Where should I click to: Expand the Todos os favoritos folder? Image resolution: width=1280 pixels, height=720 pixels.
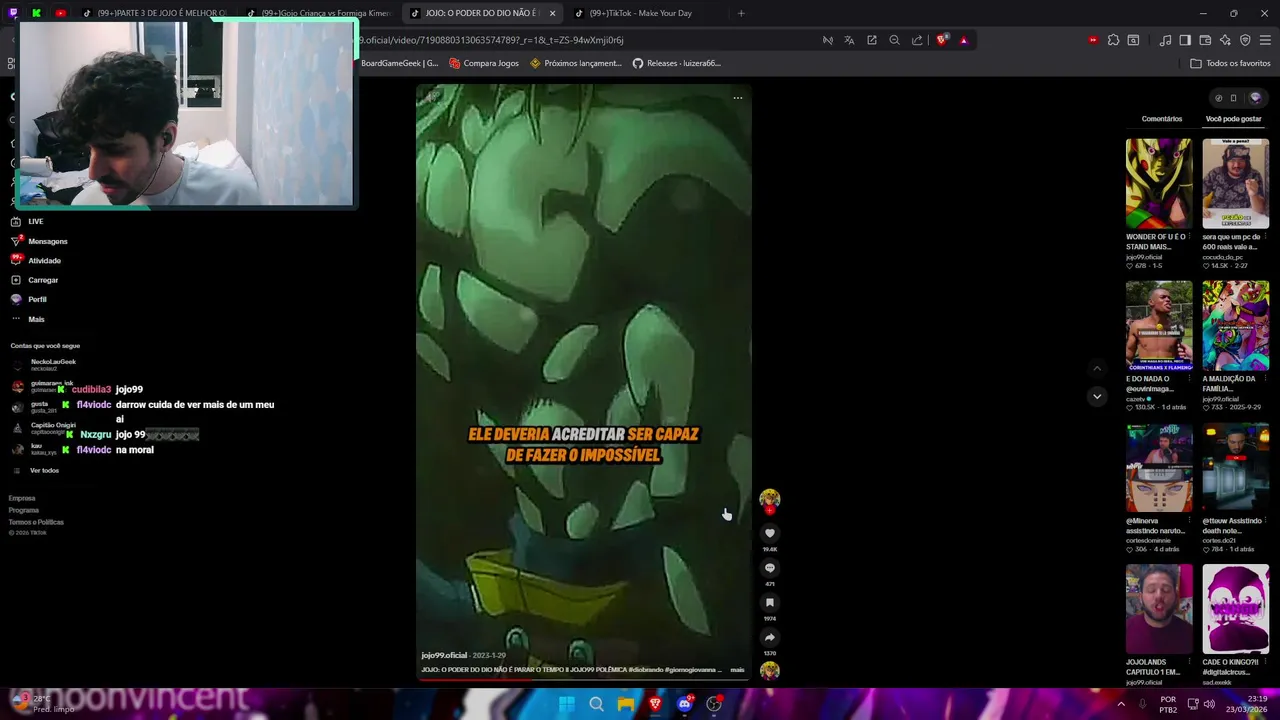coord(1230,63)
